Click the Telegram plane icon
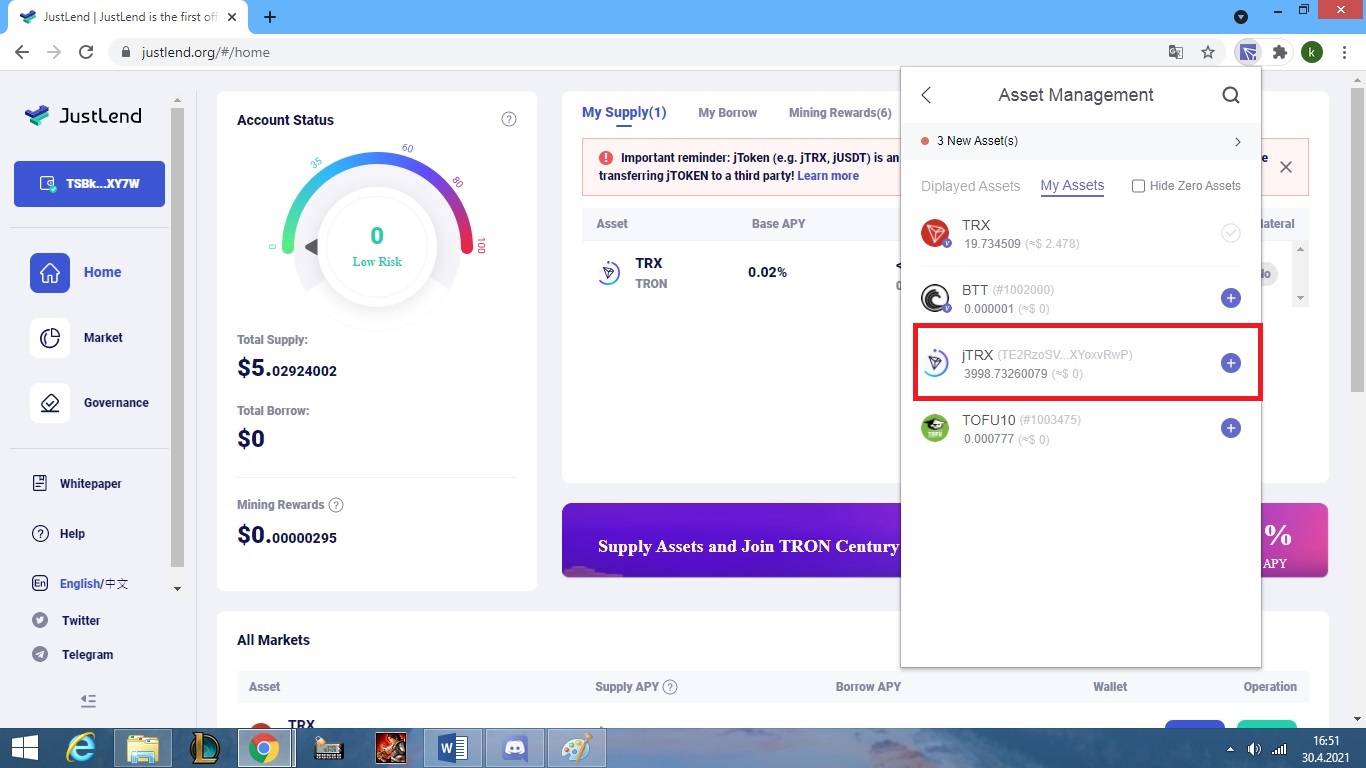The image size is (1366, 768). [x=40, y=655]
